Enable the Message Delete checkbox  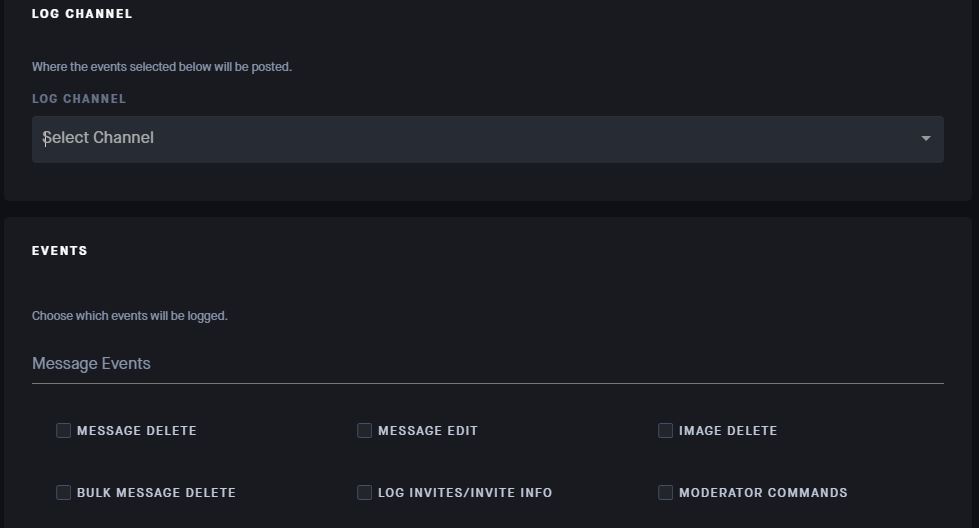tap(64, 431)
